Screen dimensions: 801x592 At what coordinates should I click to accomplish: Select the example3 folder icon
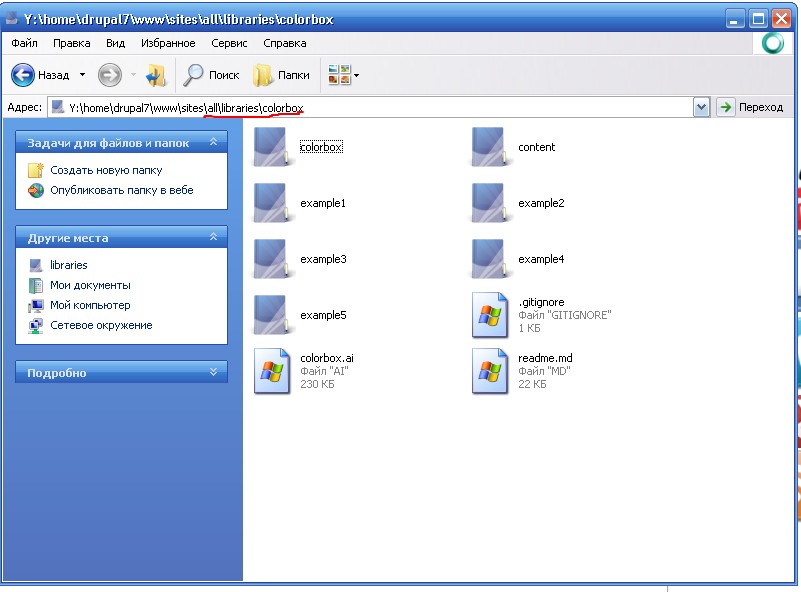pyautogui.click(x=271, y=259)
